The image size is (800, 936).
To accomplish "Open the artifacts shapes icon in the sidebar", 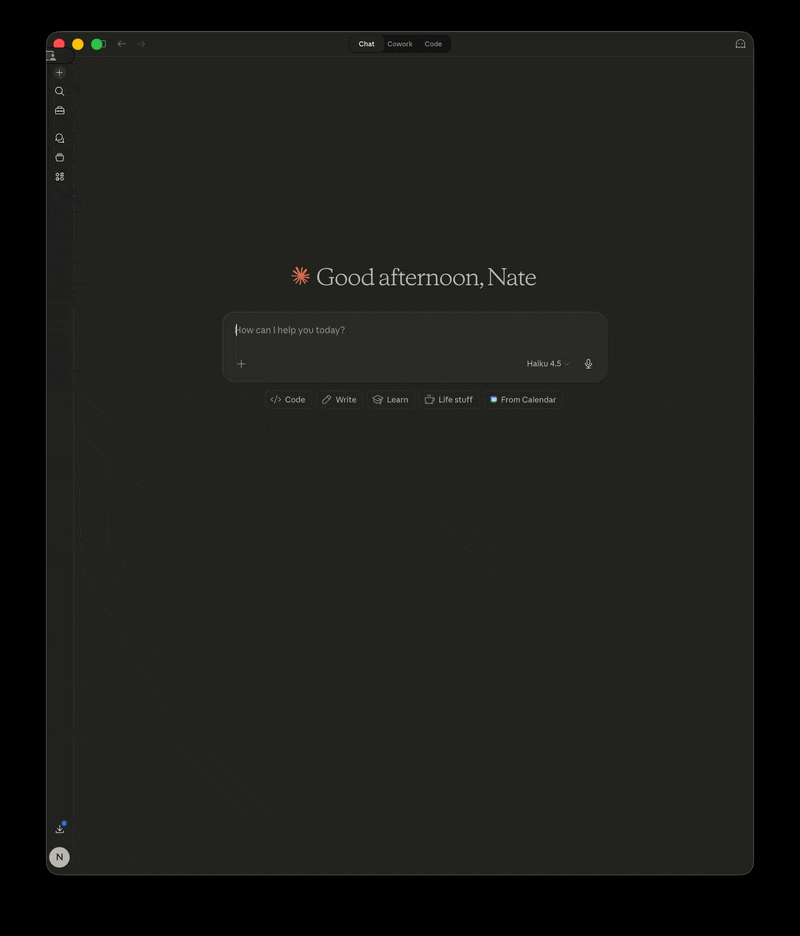I will (x=59, y=177).
